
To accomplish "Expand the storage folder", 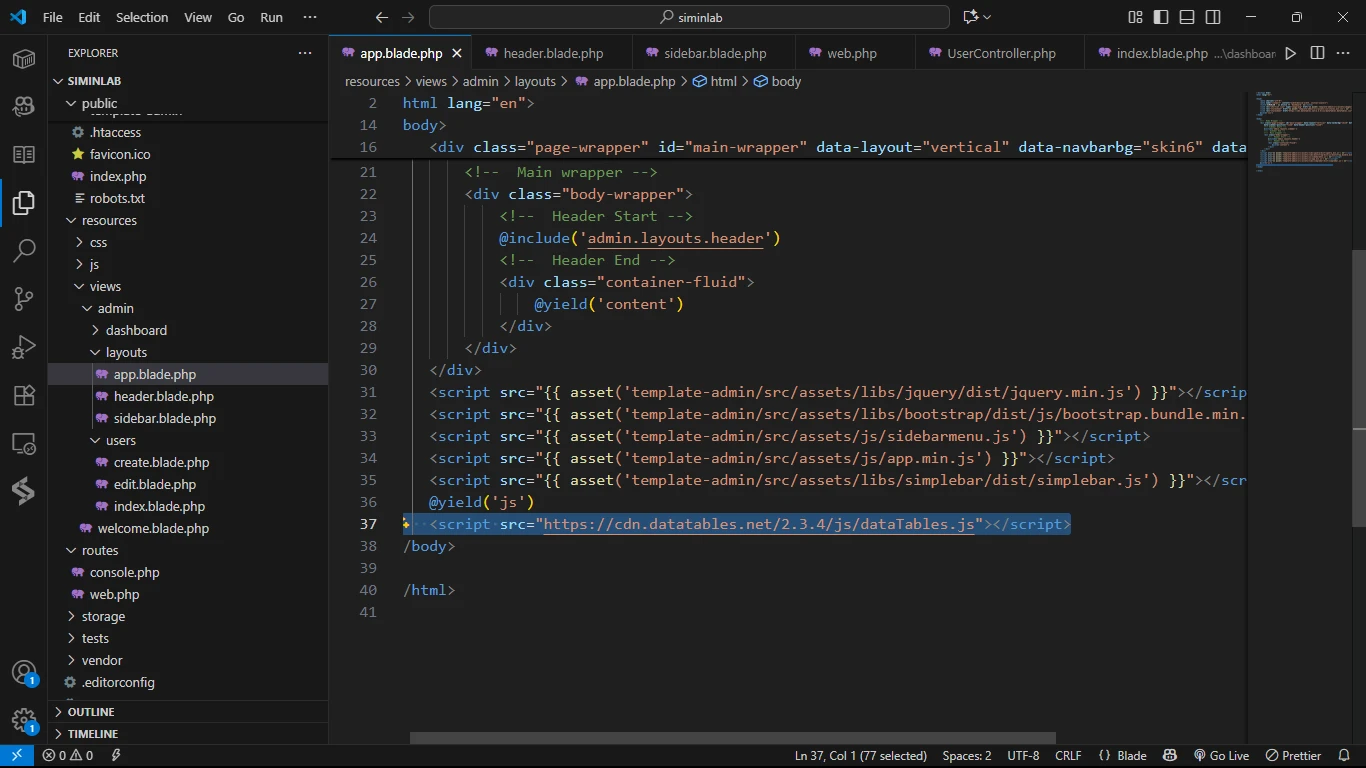I will 103,616.
